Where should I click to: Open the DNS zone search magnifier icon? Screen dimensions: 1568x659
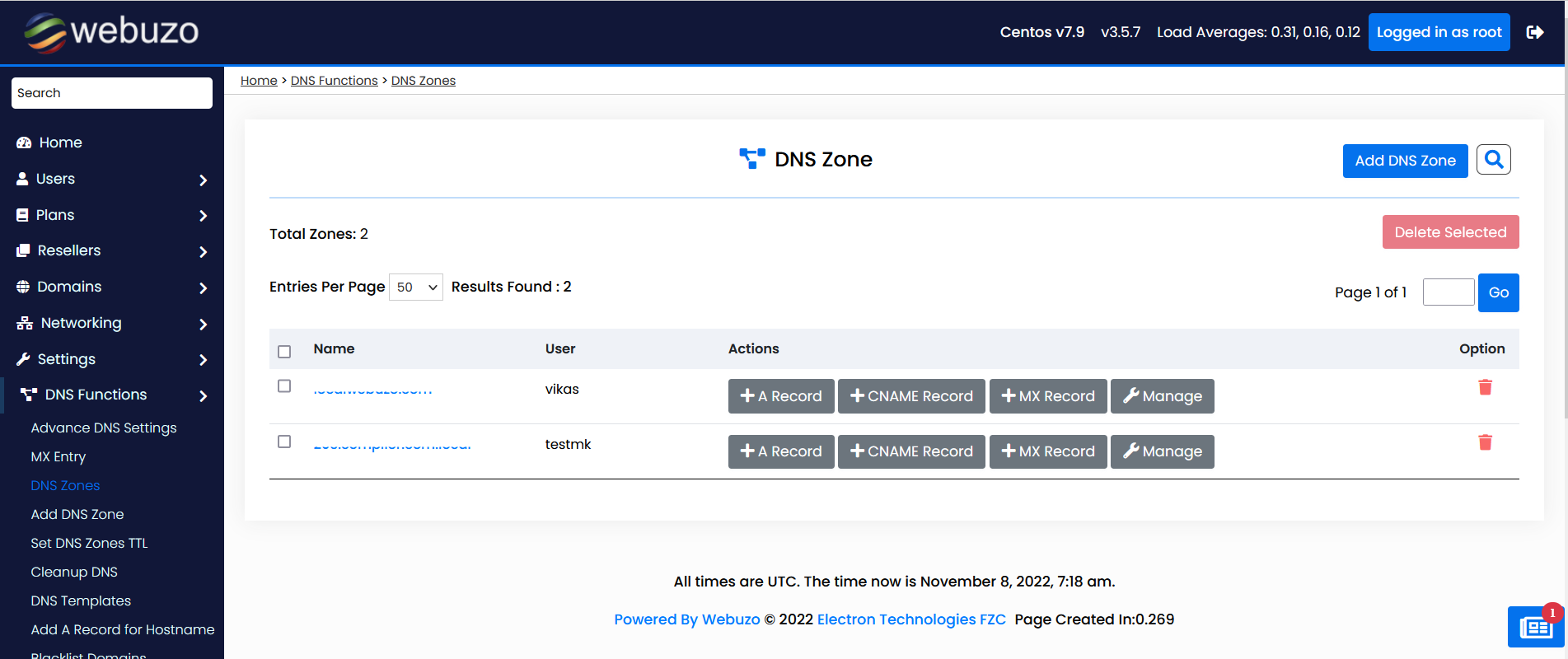1493,160
